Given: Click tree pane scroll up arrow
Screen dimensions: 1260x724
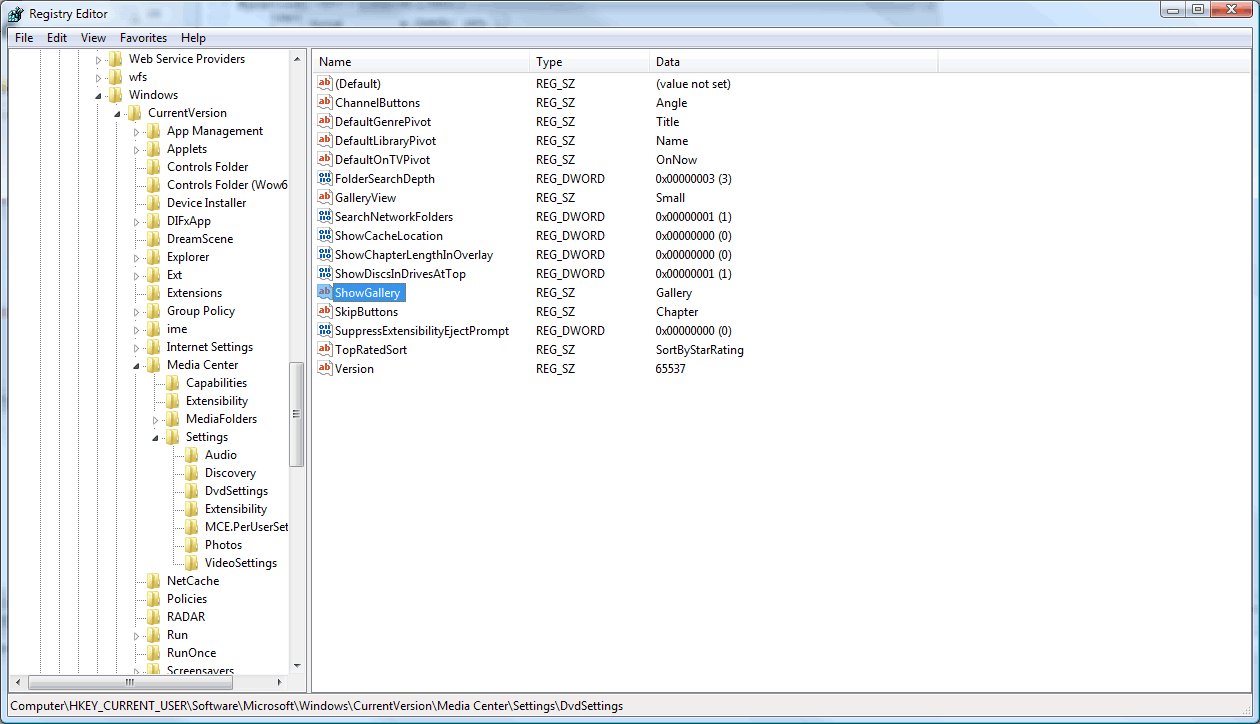Looking at the screenshot, I should [x=297, y=59].
